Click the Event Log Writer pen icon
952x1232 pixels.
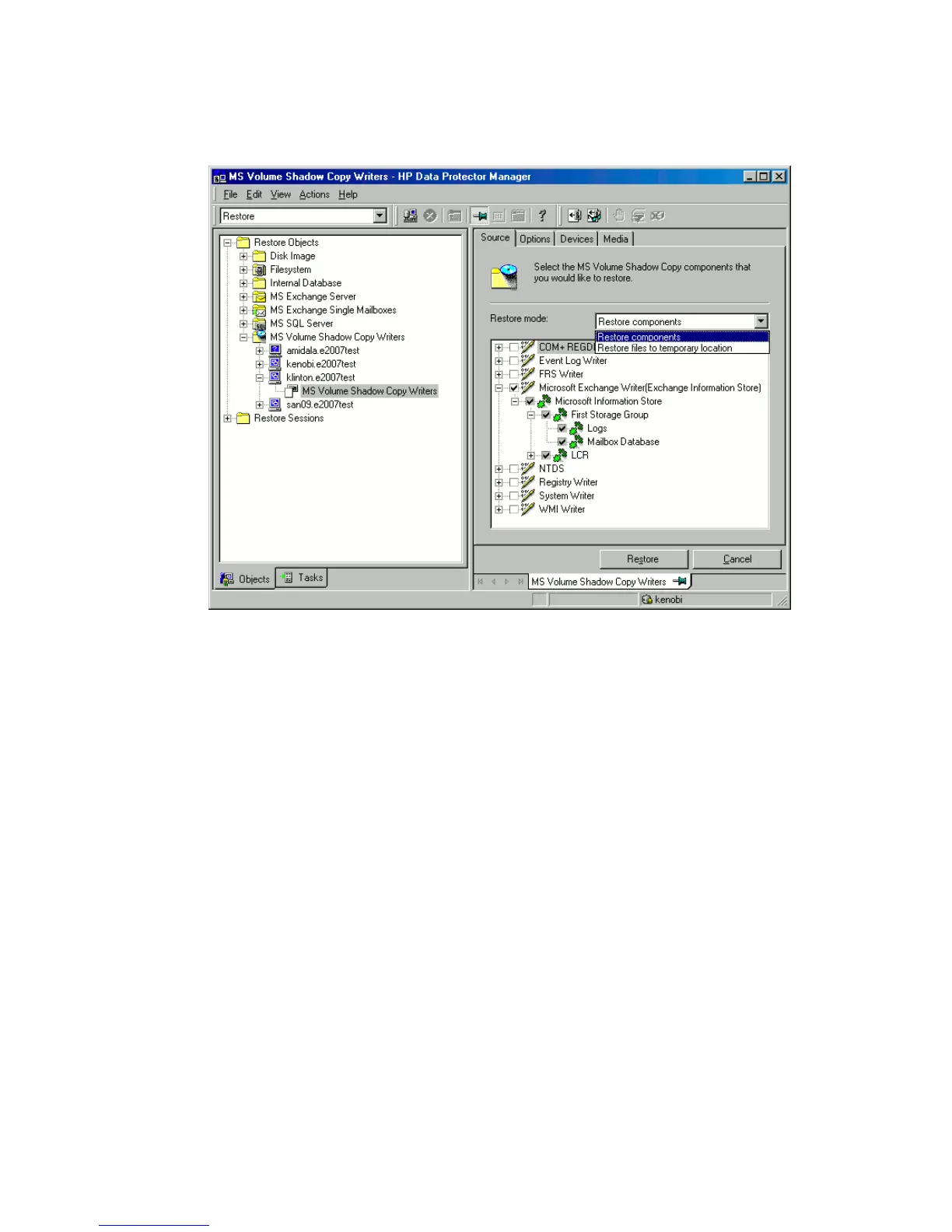tap(528, 361)
